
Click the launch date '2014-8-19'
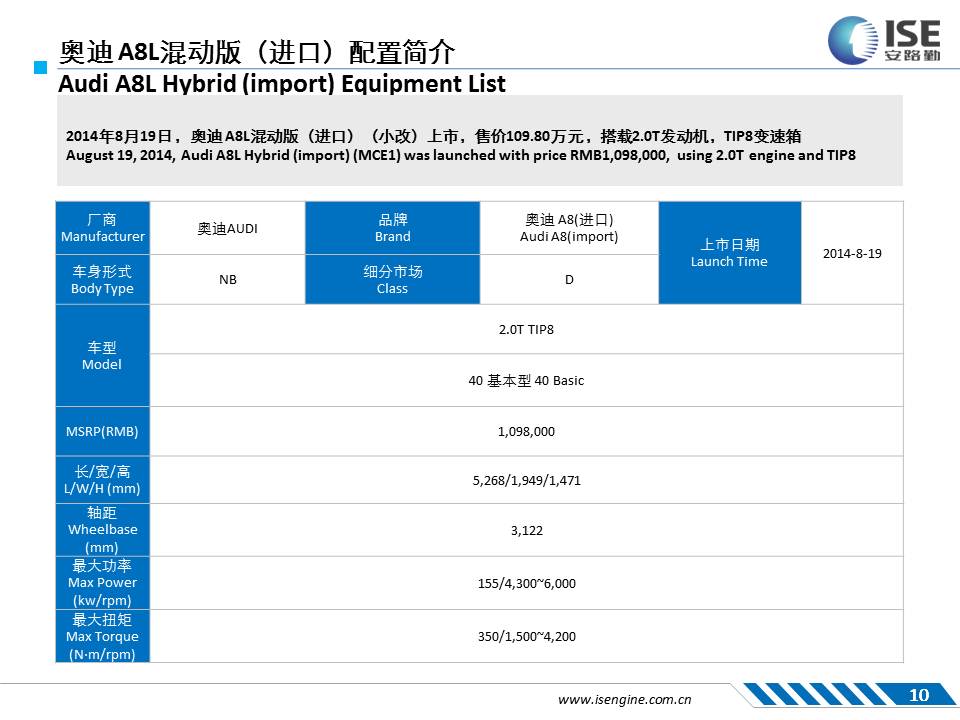852,253
